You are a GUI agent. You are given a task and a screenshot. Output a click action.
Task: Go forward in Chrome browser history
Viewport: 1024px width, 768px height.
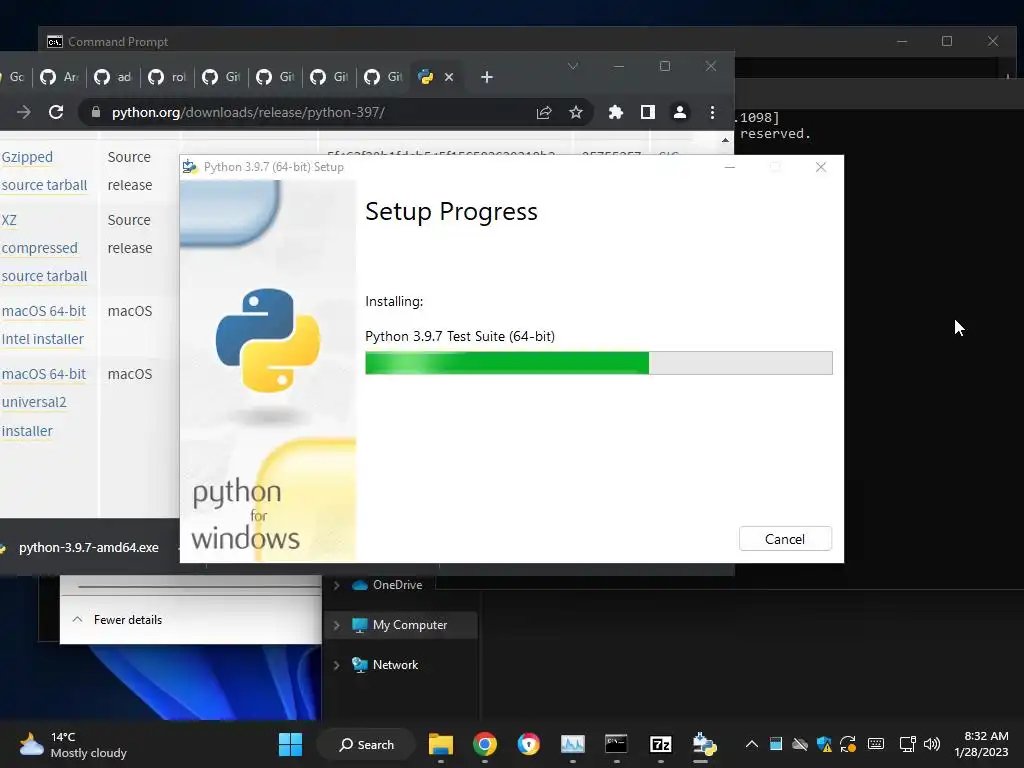tap(24, 112)
